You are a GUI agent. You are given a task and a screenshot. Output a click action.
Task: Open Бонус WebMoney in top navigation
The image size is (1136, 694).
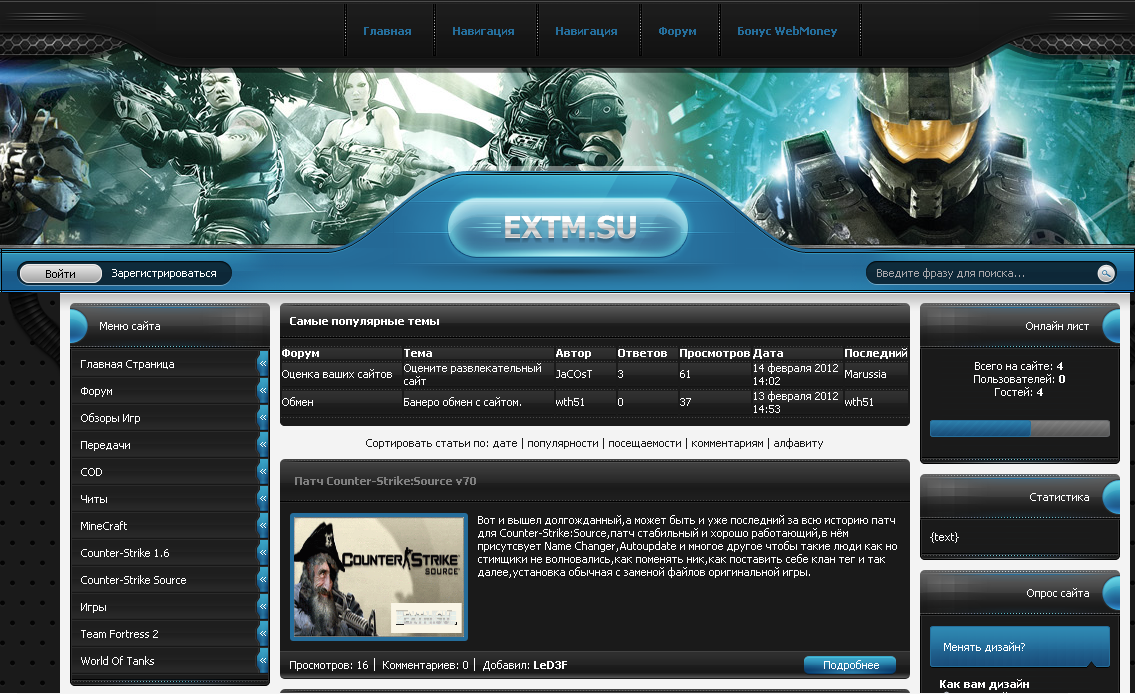[787, 31]
